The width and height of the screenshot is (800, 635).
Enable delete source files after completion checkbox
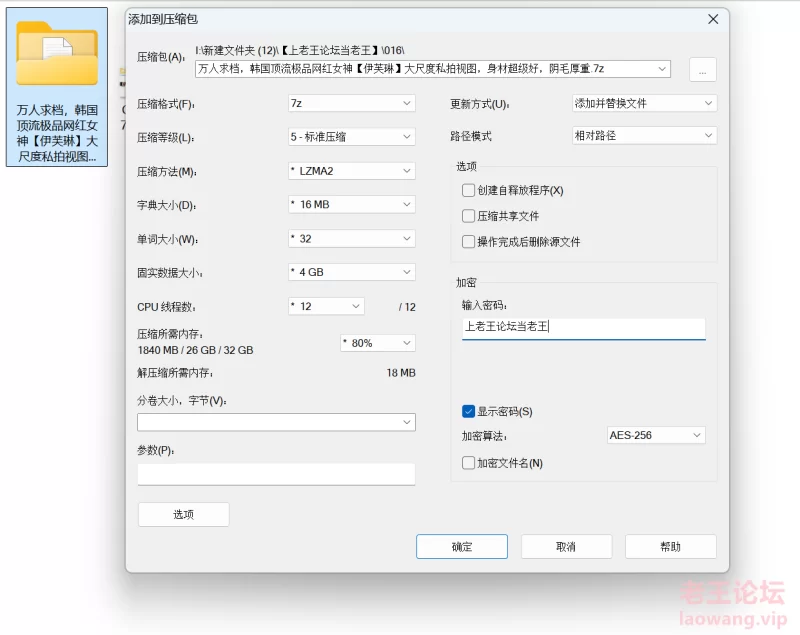[x=468, y=241]
